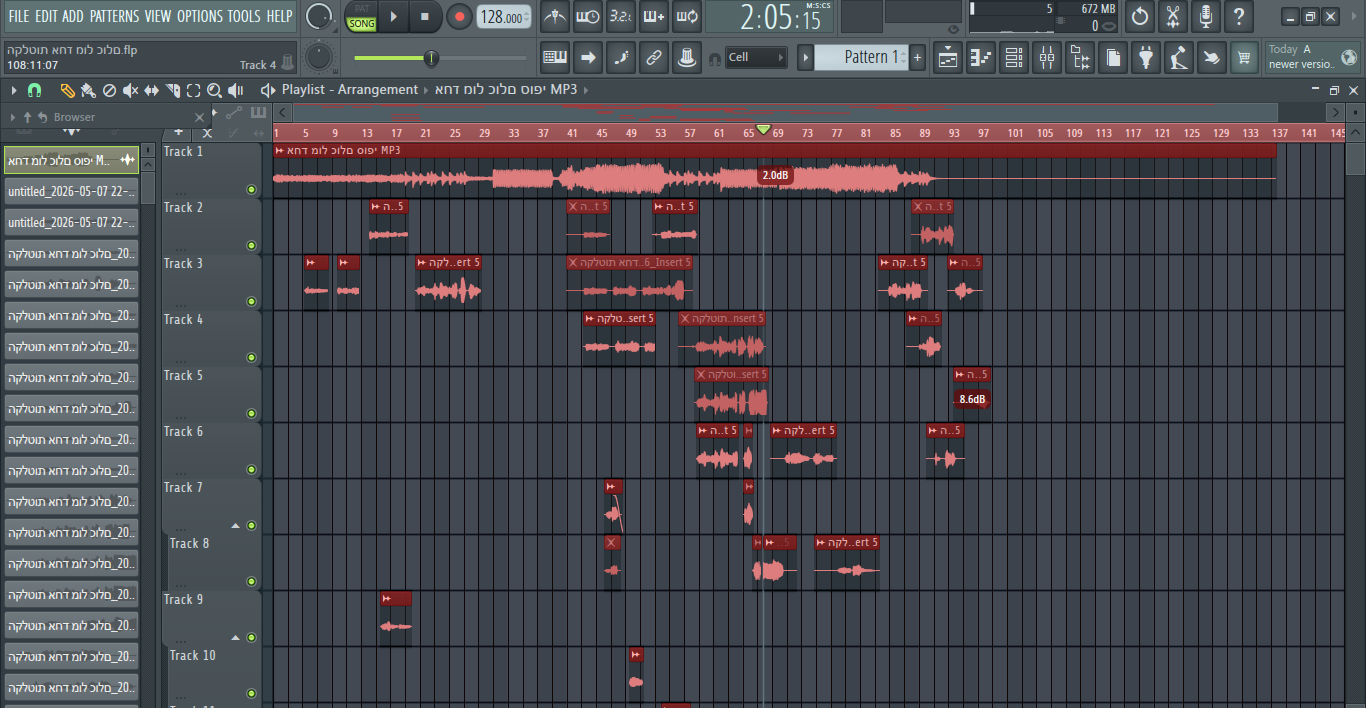1366x708 pixels.
Task: Select the Delete tool in playlist
Action: click(x=109, y=90)
